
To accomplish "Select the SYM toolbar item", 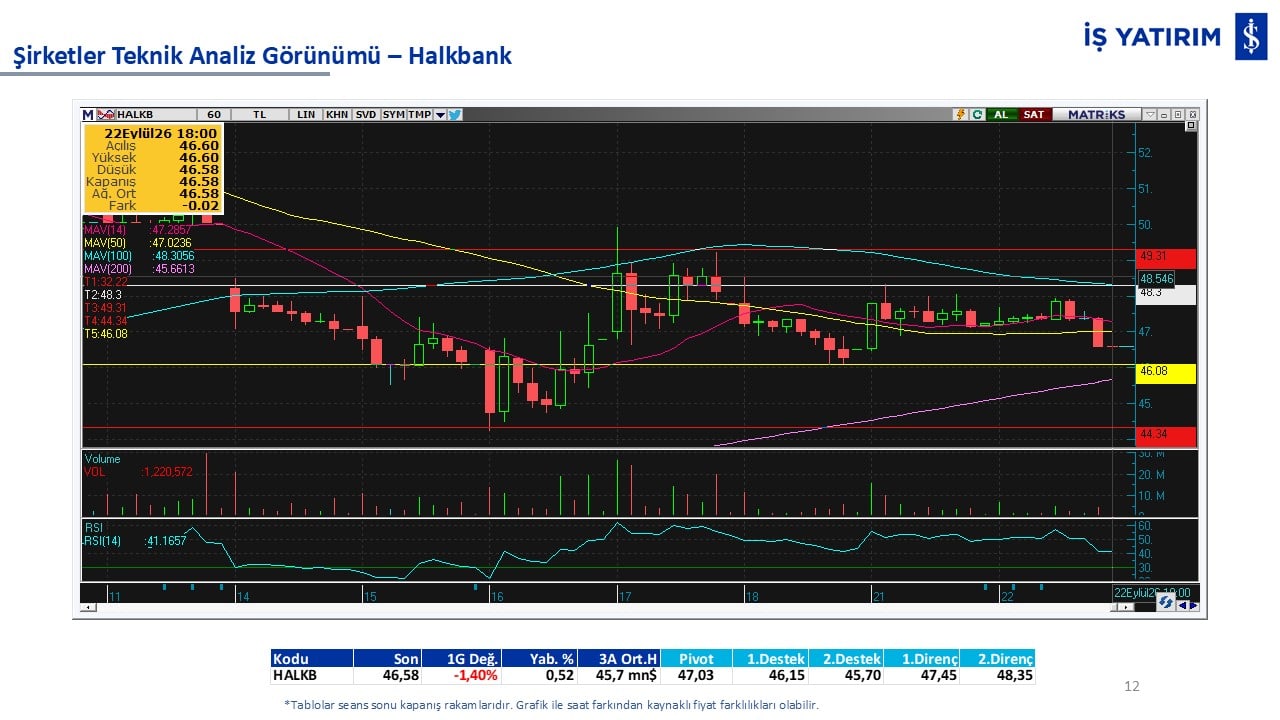I will pos(393,114).
